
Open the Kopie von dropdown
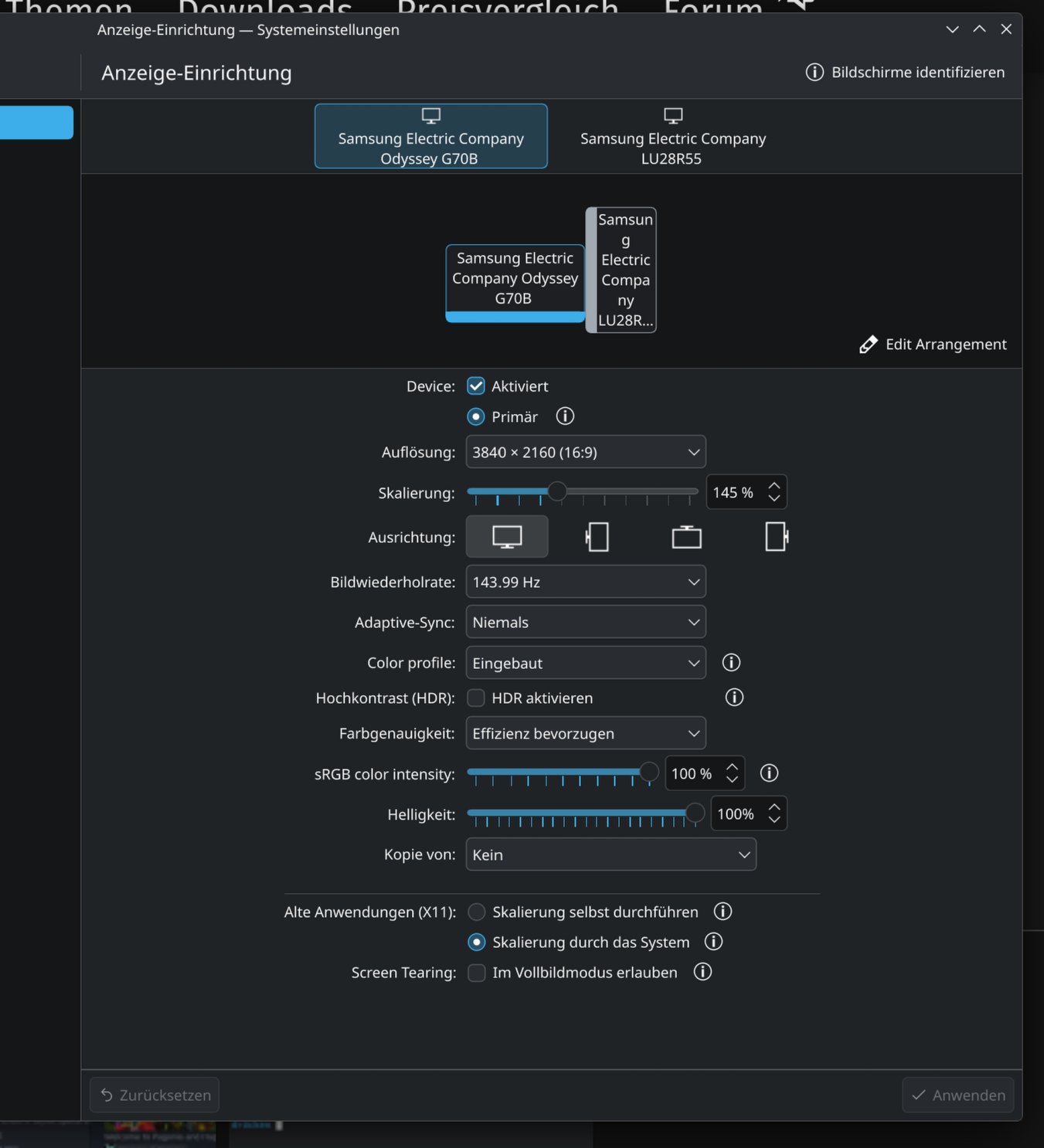(611, 854)
